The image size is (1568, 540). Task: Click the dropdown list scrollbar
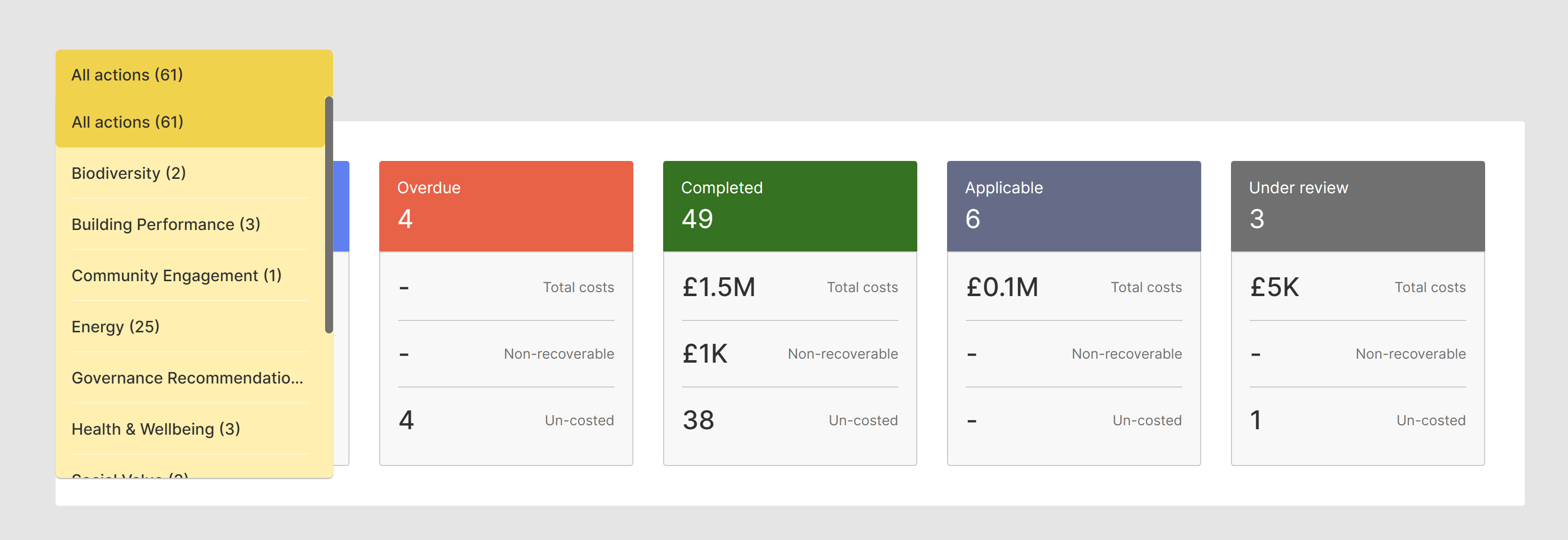(329, 215)
